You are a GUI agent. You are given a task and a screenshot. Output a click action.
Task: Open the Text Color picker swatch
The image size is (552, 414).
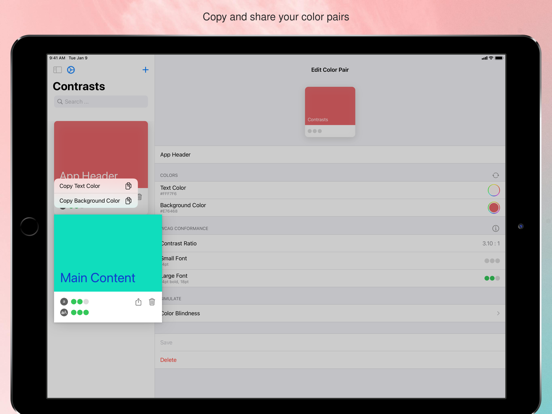pyautogui.click(x=494, y=190)
